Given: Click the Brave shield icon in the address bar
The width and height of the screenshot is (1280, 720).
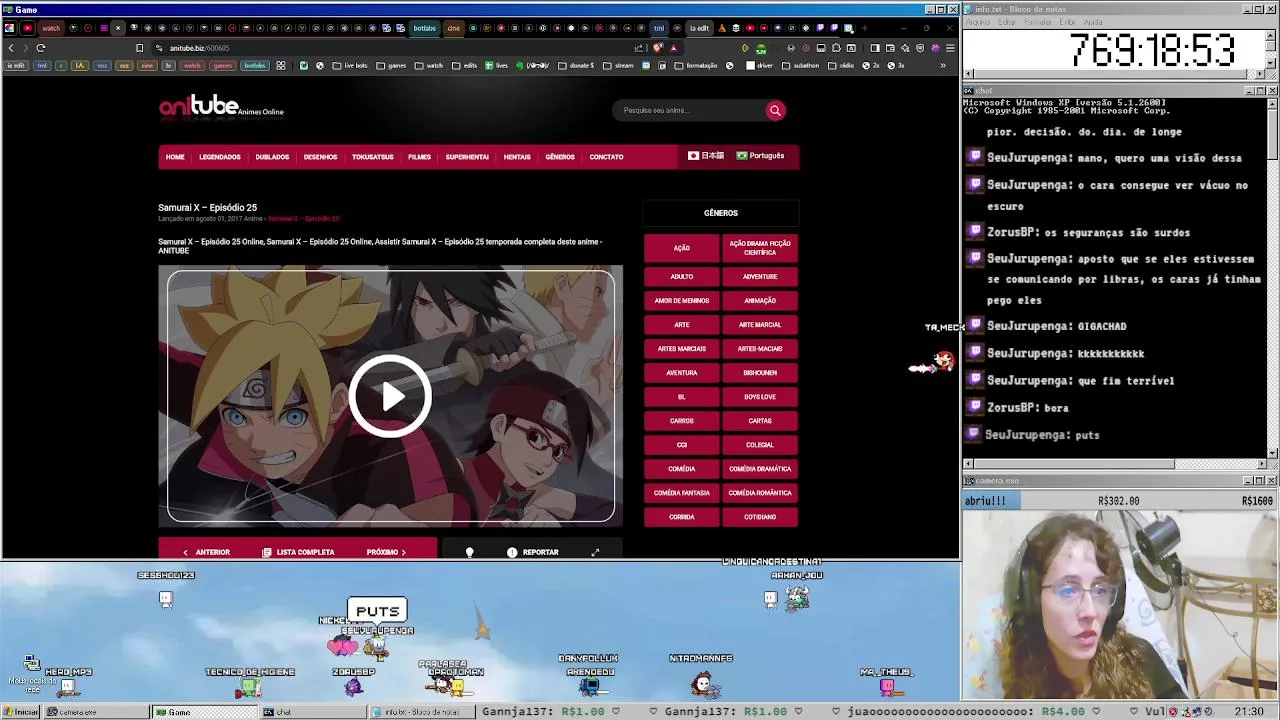Looking at the screenshot, I should tap(658, 48).
